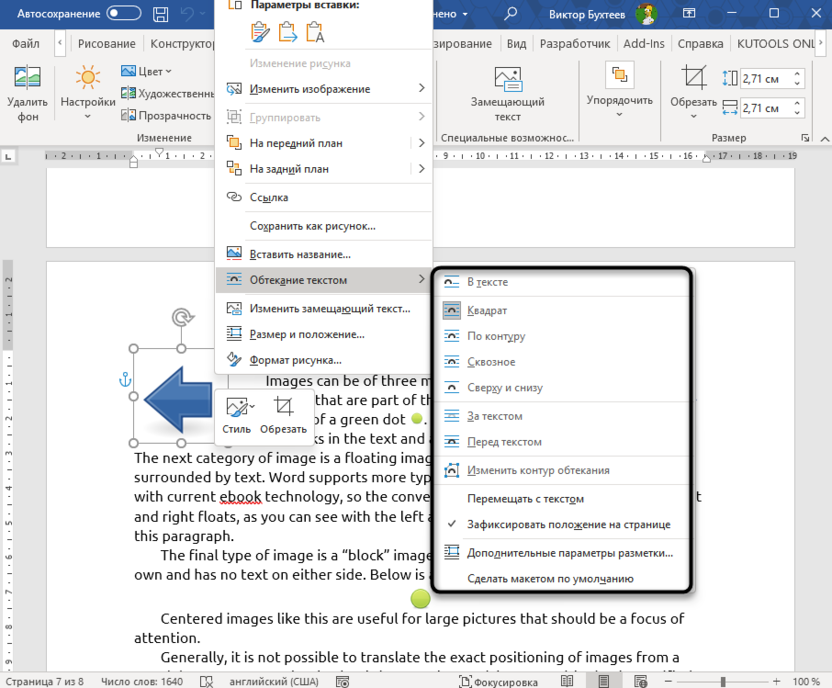Screen dimensions: 832x688
Task: Open Дополнительные параметры разметки
Action: [x=562, y=553]
